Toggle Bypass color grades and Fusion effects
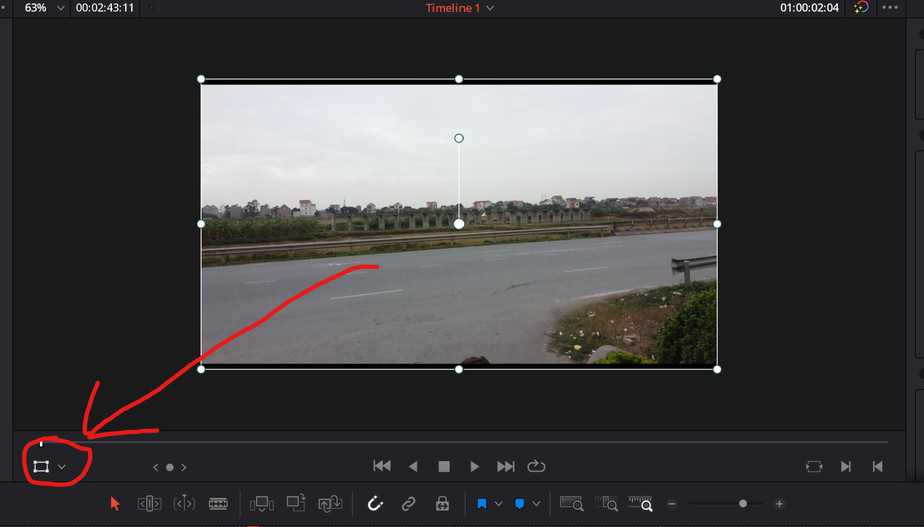Screen dimensions: 924x527 pos(861,8)
